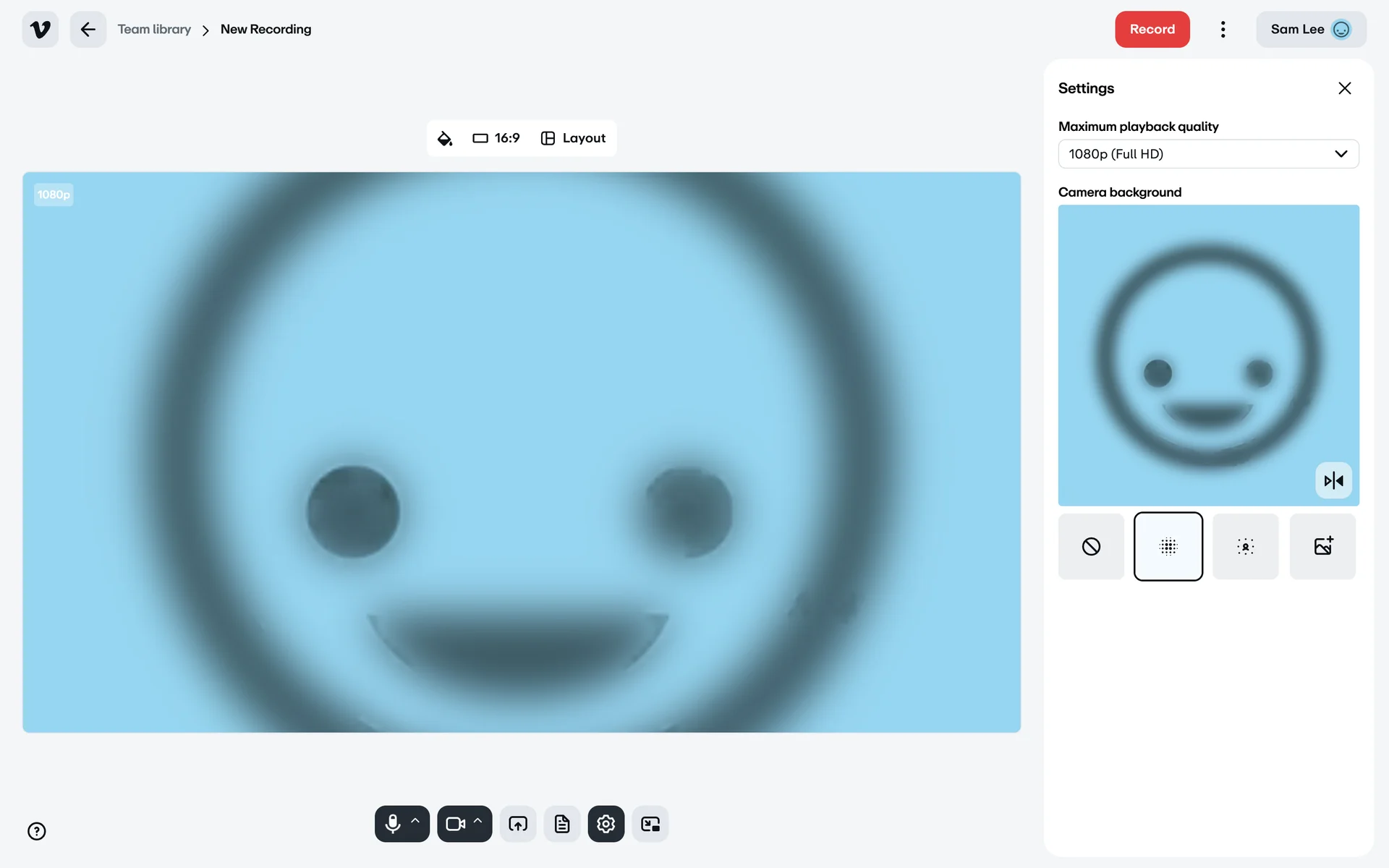Image resolution: width=1389 pixels, height=868 pixels.
Task: Toggle the microphone on or off
Action: tap(393, 824)
